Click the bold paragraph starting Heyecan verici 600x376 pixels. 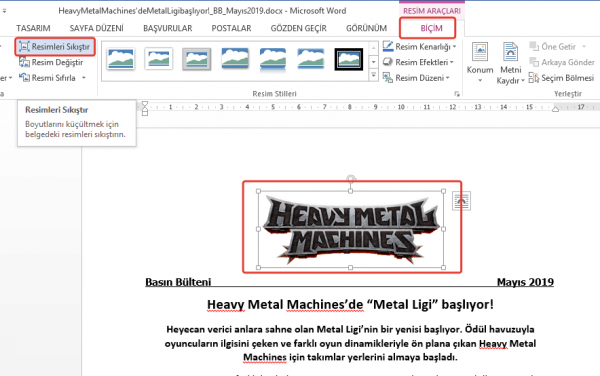click(x=350, y=343)
